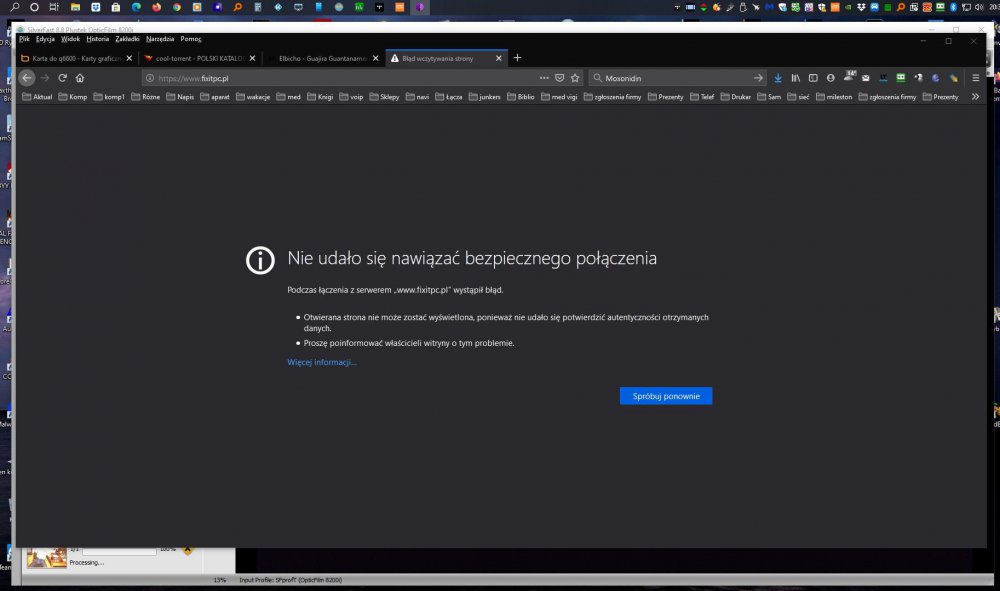Open the Historia menu
The width and height of the screenshot is (1000, 591).
pos(97,39)
